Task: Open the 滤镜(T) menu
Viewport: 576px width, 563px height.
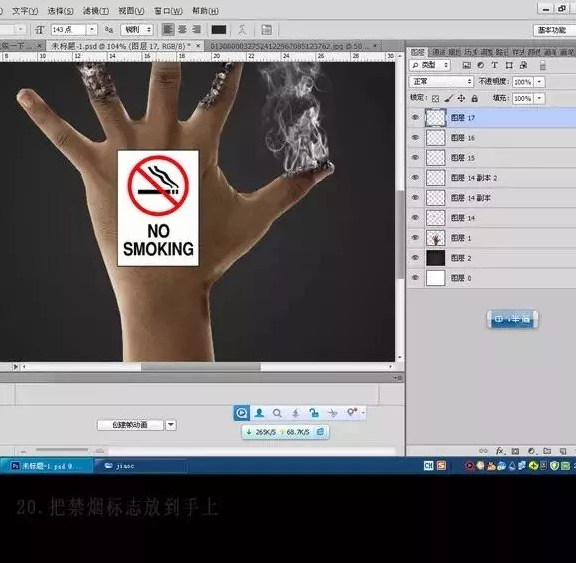Action: 96,11
